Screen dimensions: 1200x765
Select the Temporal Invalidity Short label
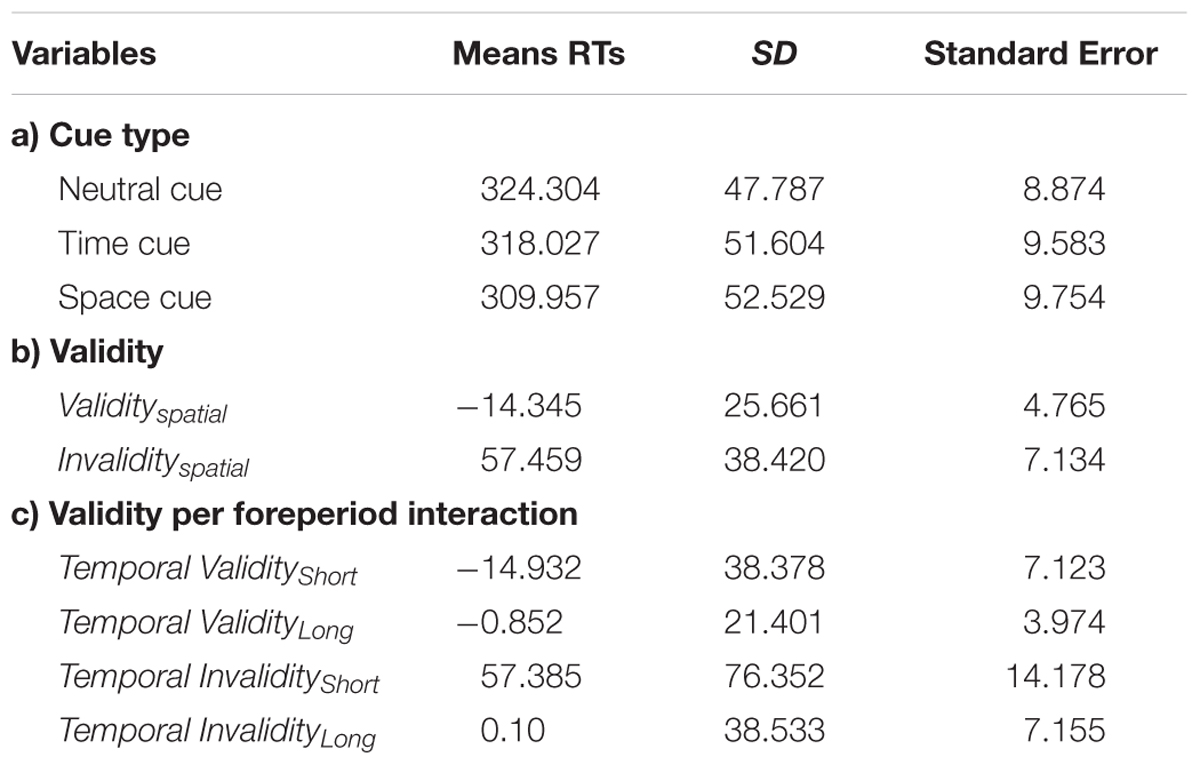(x=219, y=679)
